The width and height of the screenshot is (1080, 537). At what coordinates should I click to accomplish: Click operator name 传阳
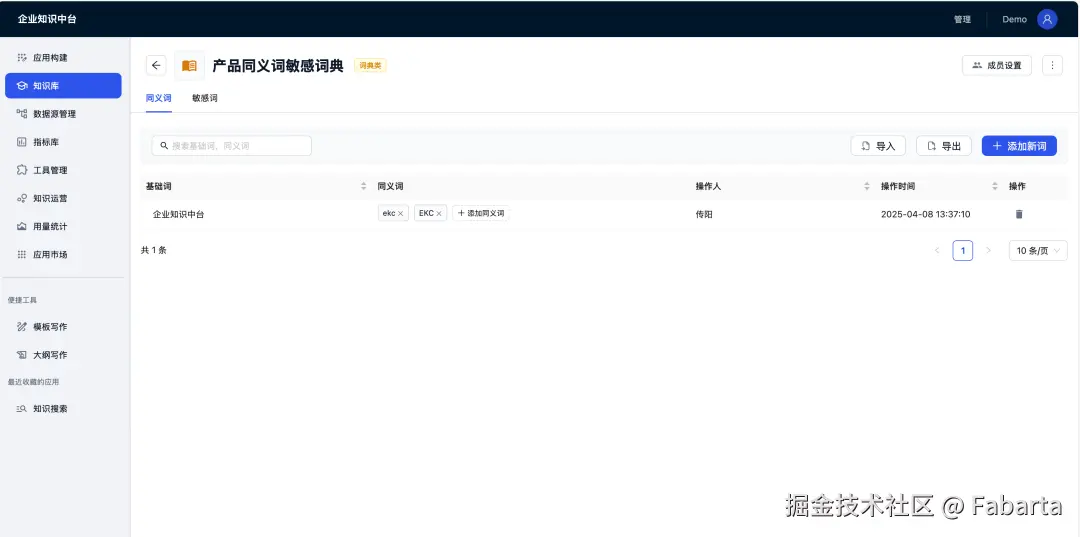(x=704, y=214)
